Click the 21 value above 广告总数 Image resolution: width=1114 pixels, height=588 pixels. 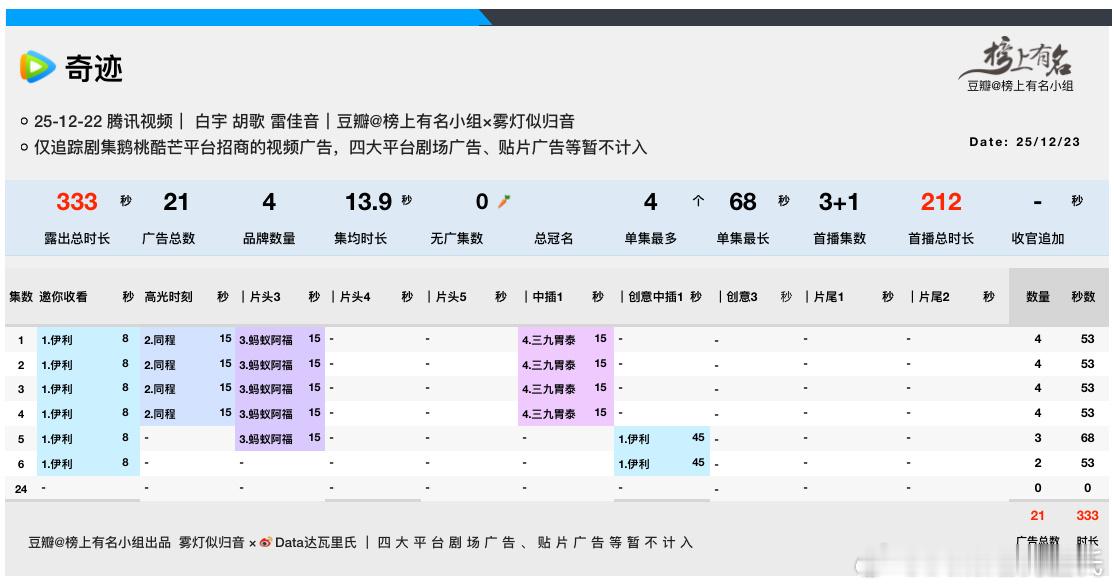175,202
